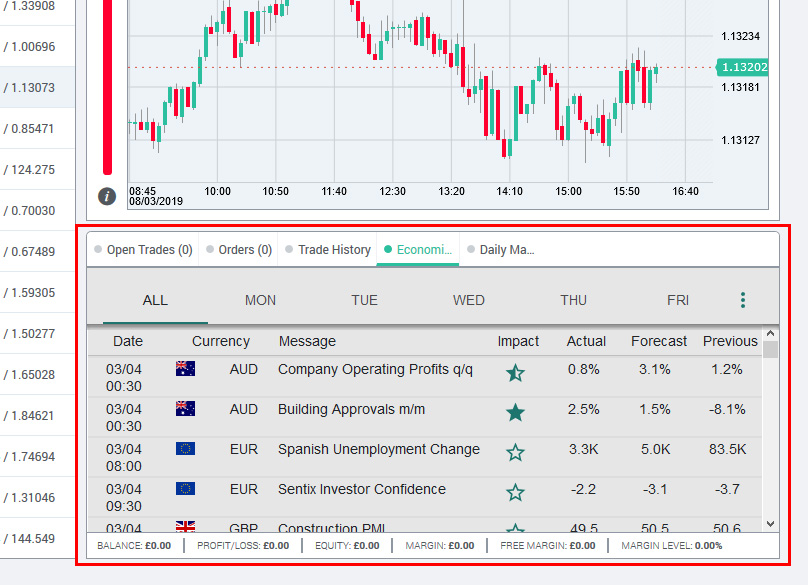Click Australian flag in Building Approvals row
This screenshot has height=585, width=808.
[x=186, y=409]
